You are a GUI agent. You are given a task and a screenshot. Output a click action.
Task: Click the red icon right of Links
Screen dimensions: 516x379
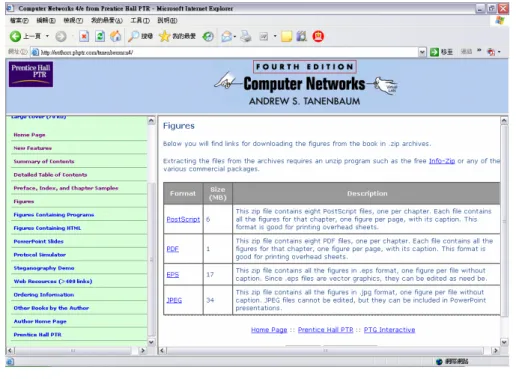(491, 52)
